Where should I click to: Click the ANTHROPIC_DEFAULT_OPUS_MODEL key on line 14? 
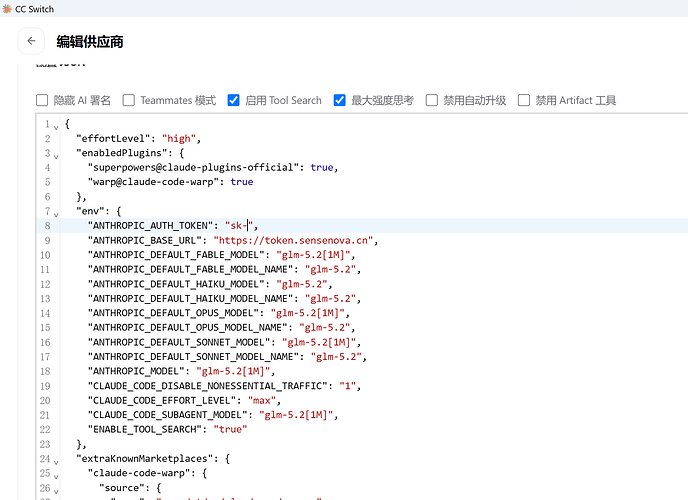173,313
